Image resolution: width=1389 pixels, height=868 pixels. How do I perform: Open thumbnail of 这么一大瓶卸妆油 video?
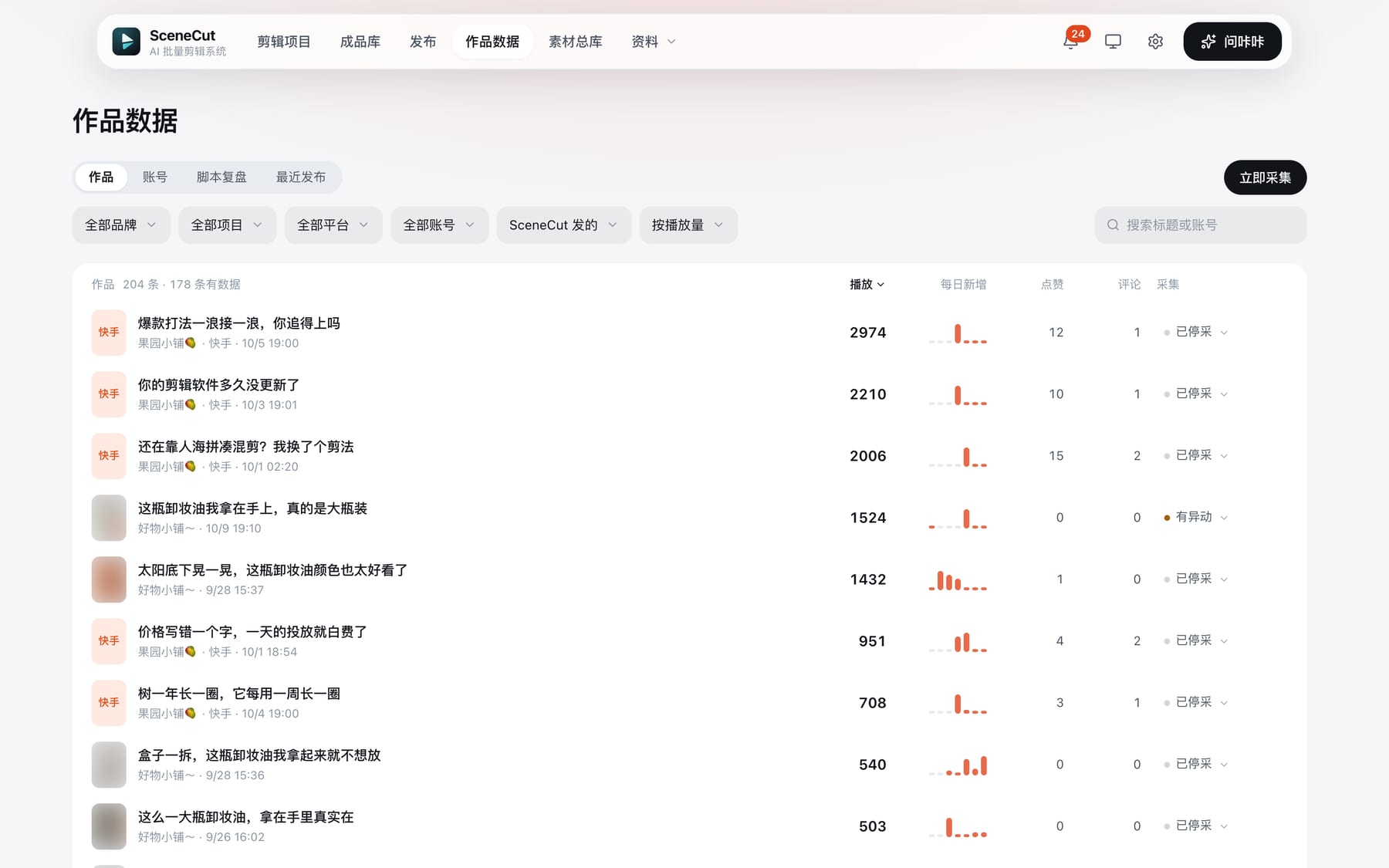coord(109,826)
